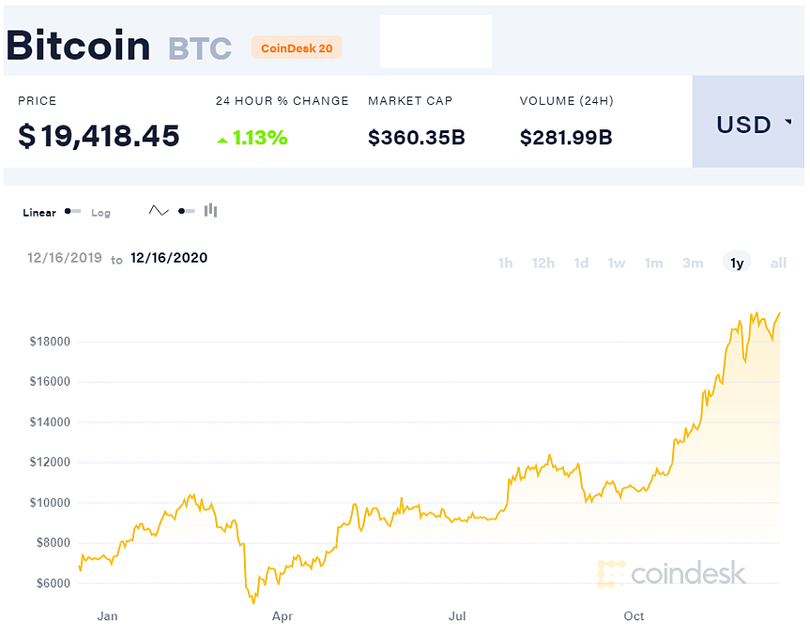Click the CoinDesk 20 badge

296,47
